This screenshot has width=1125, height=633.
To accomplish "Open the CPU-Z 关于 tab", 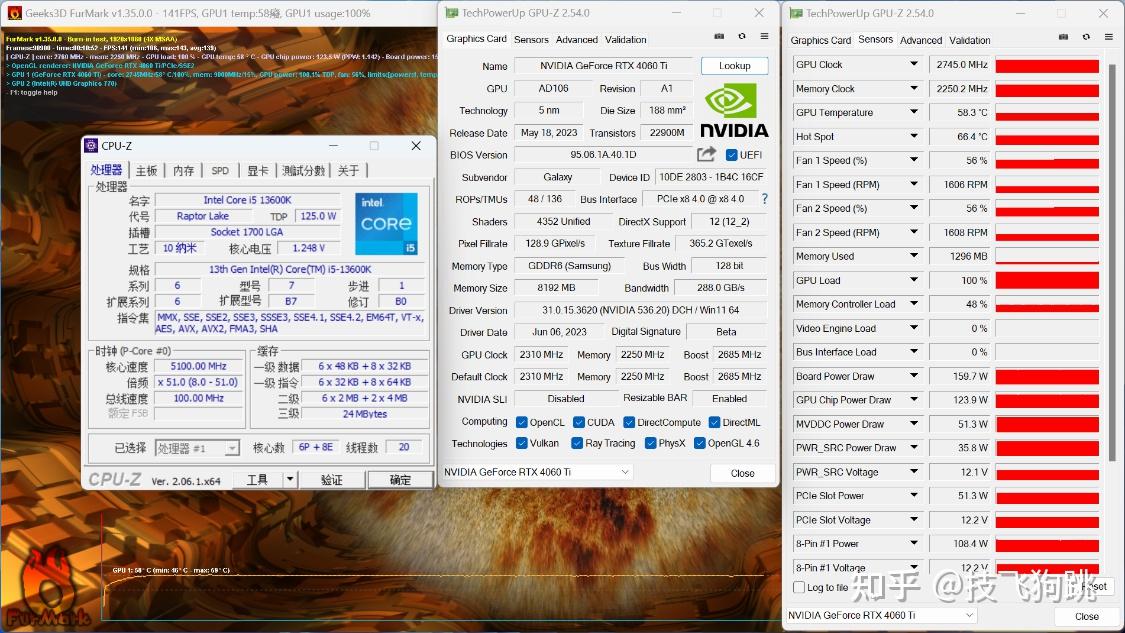I will click(349, 170).
